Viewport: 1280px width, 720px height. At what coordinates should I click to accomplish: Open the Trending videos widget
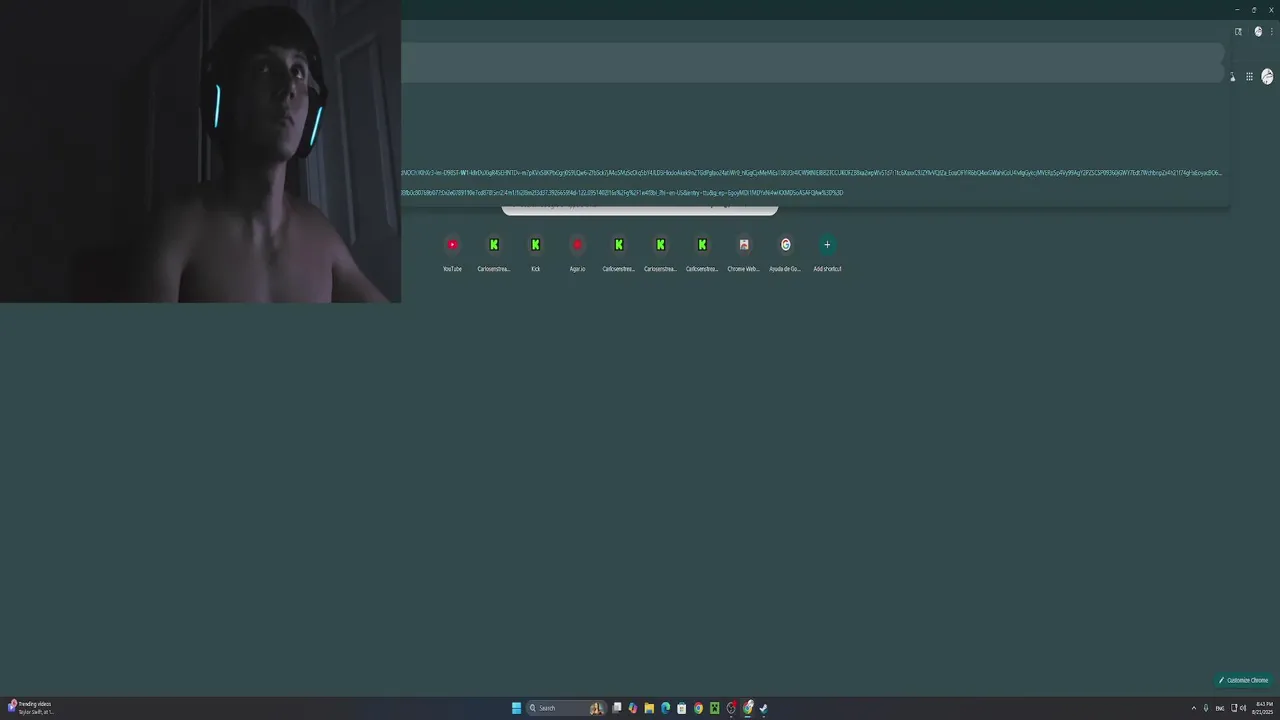pyautogui.click(x=30, y=708)
